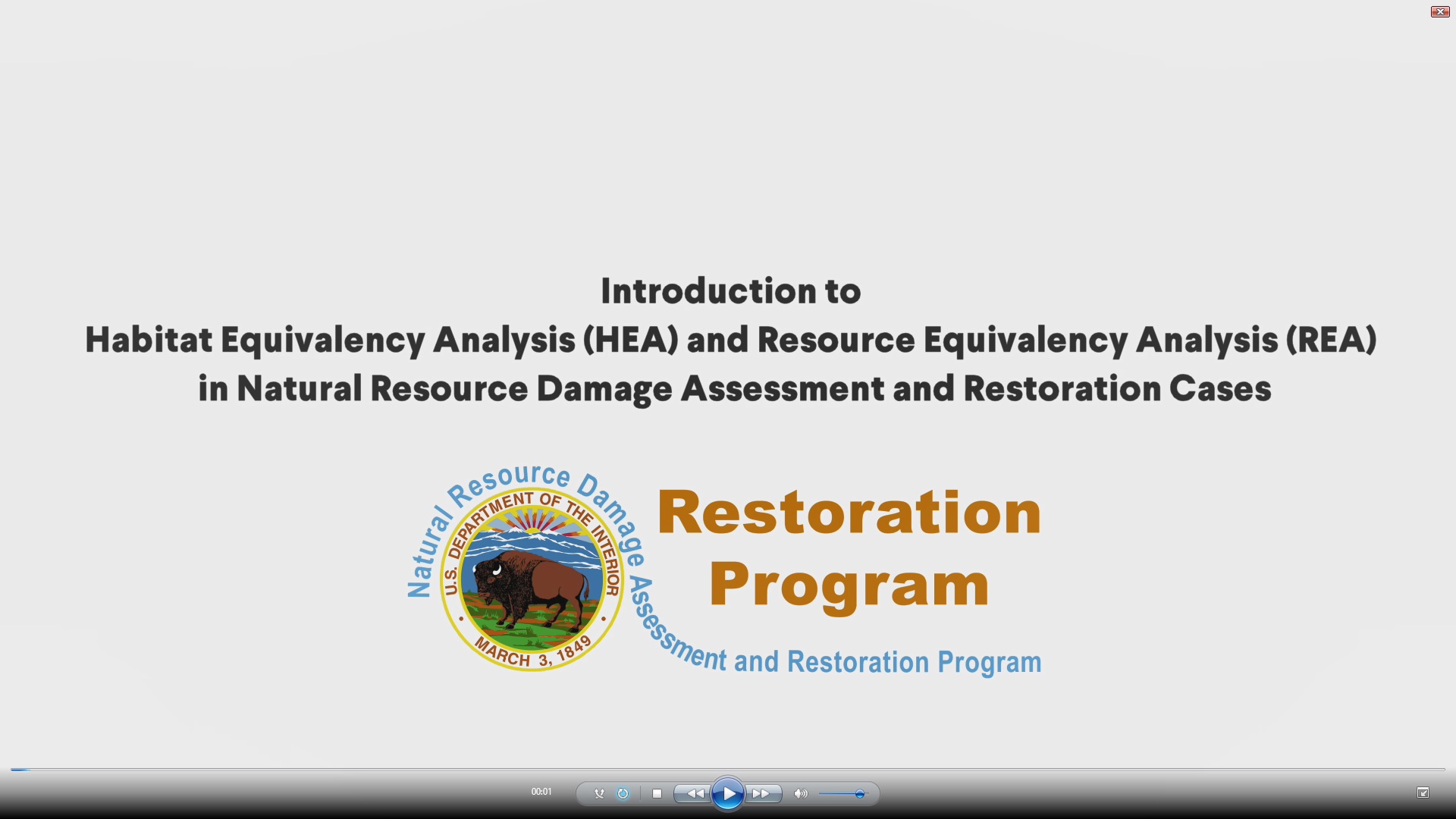Mute the audio with the speaker icon

click(801, 794)
